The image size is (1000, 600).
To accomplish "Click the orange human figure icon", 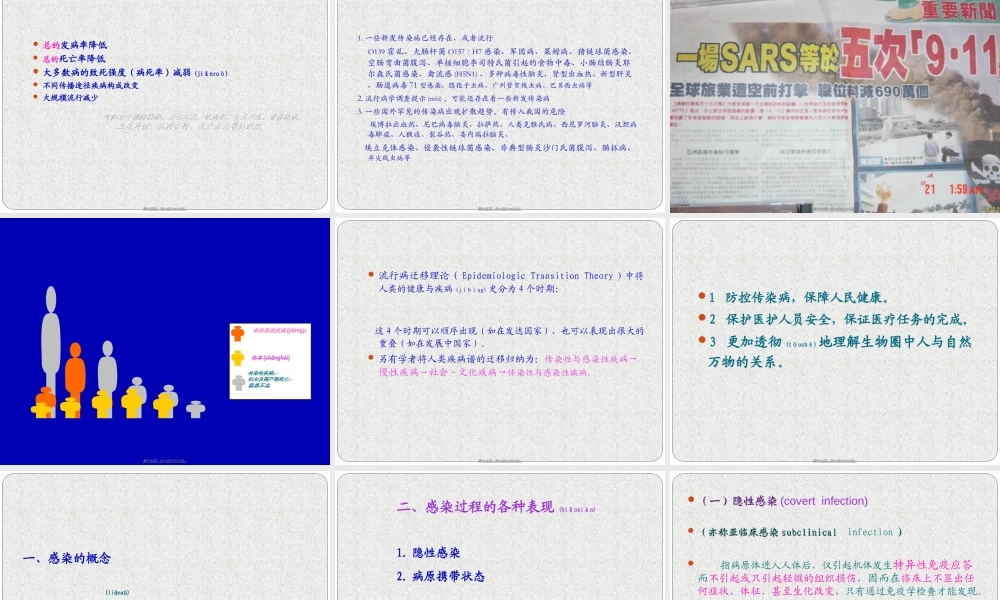I will pos(76,370).
